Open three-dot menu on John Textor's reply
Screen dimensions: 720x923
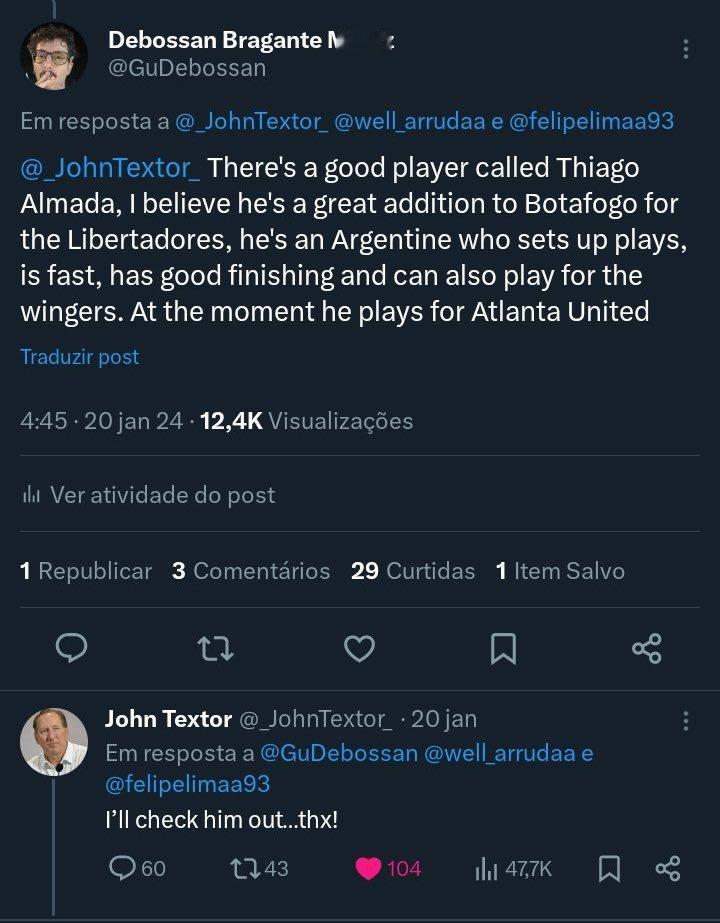click(686, 721)
